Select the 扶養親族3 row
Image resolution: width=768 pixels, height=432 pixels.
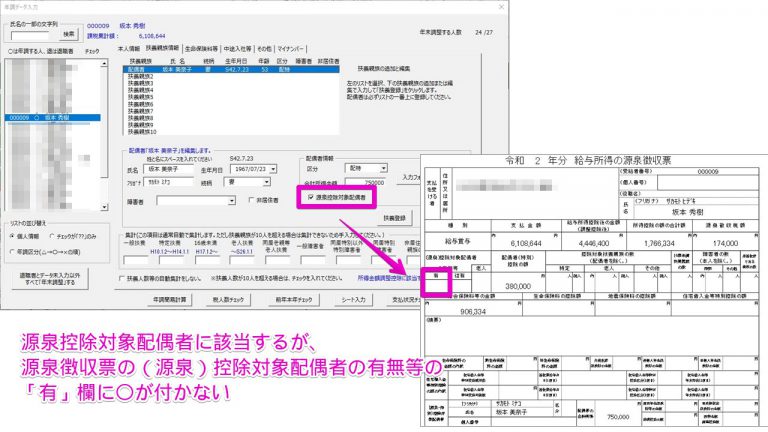point(231,83)
